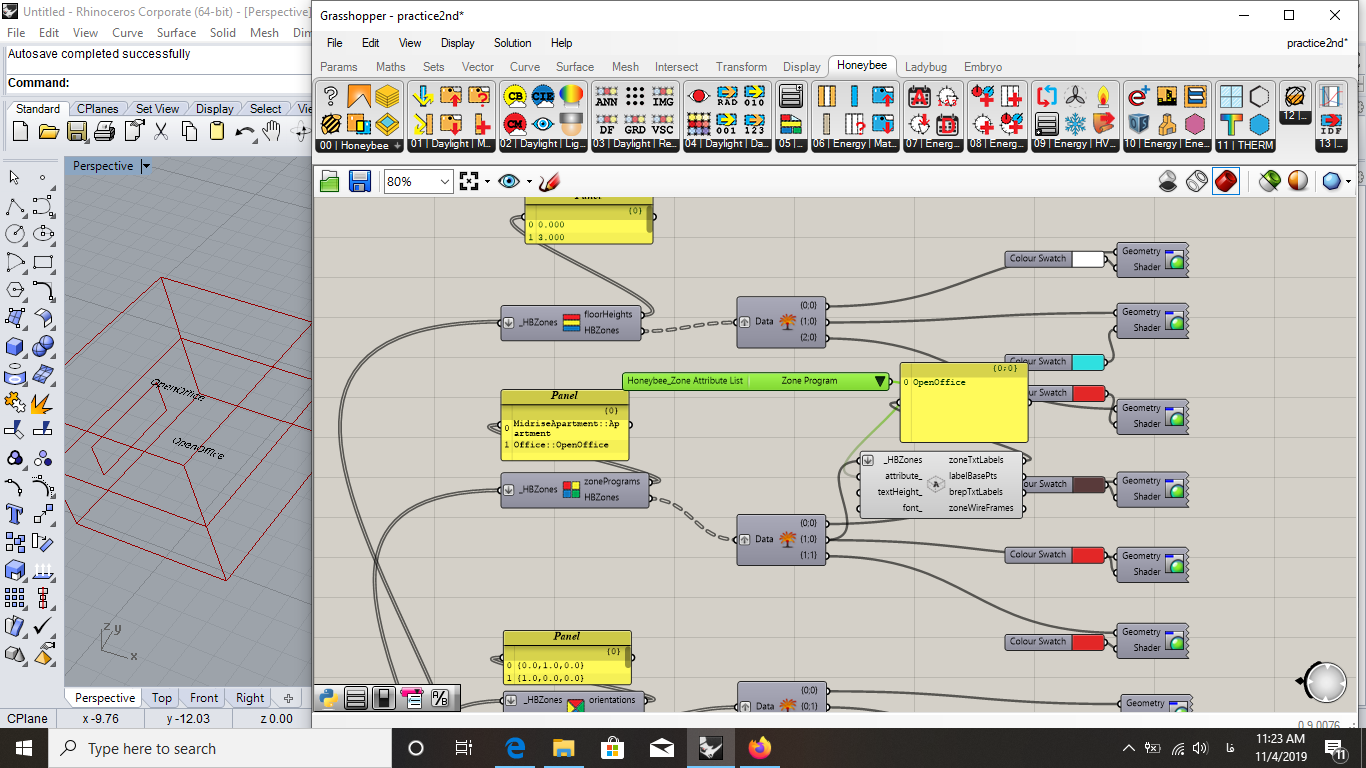Click the Honeybee question mark help component

click(x=331, y=96)
